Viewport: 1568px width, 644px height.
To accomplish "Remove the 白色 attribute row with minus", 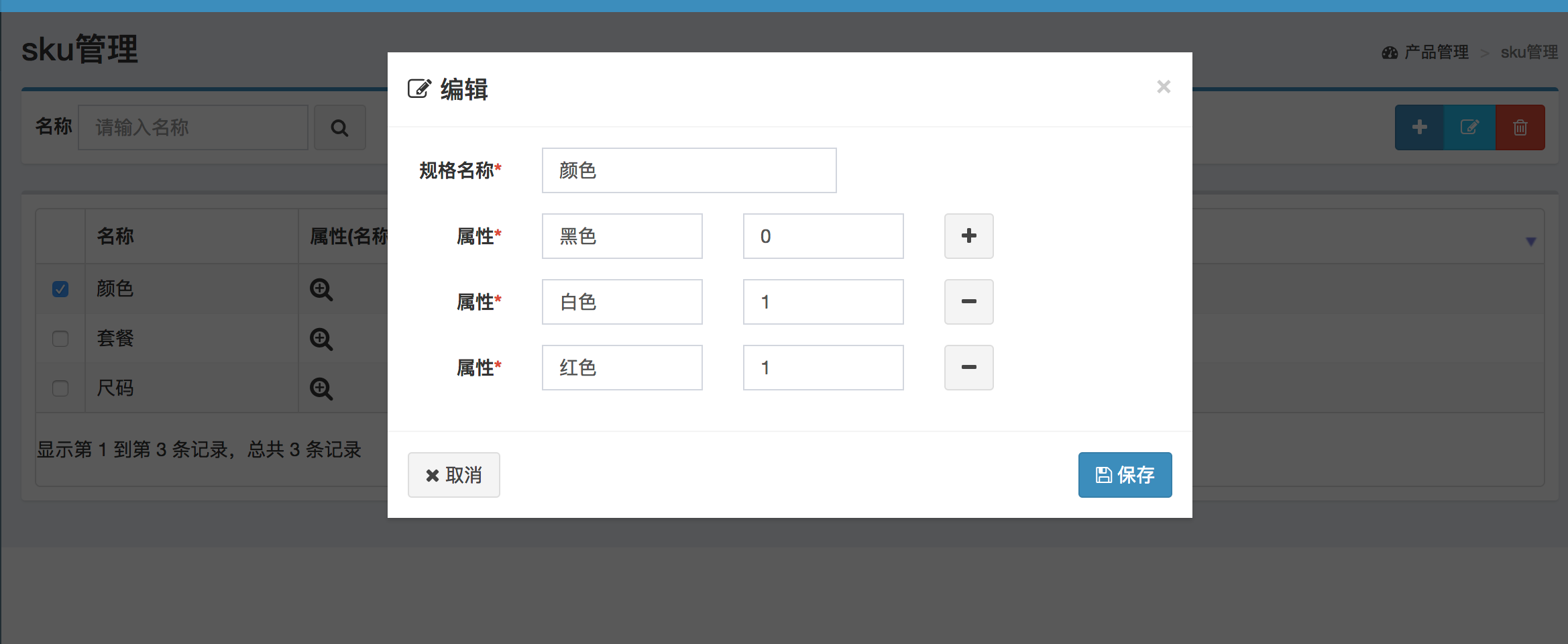I will pos(968,302).
